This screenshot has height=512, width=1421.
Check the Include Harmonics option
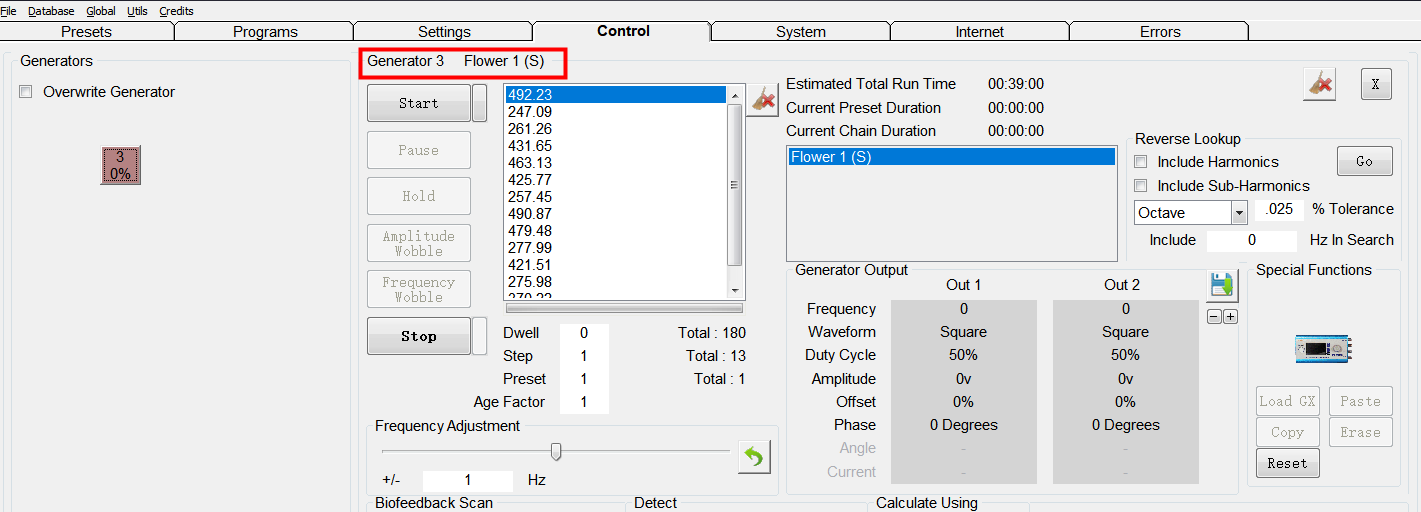click(1141, 162)
